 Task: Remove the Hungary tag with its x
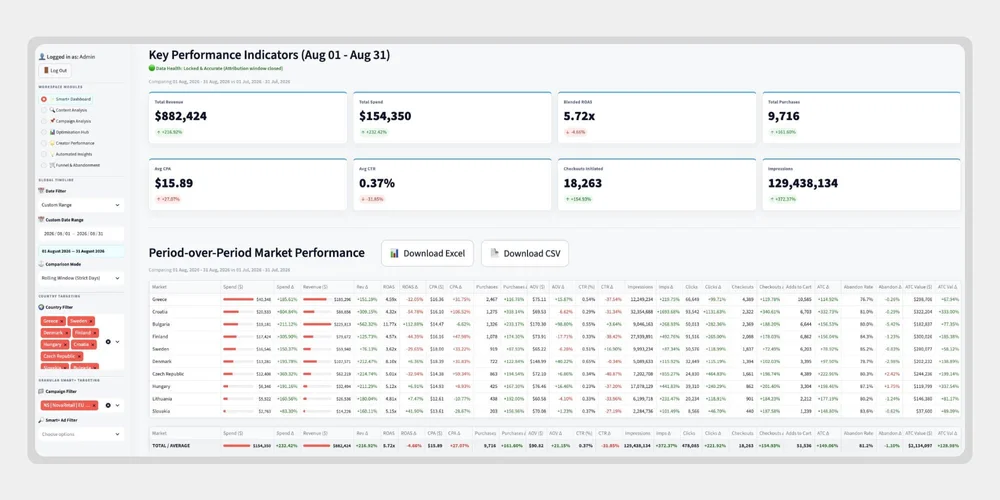tap(66, 344)
